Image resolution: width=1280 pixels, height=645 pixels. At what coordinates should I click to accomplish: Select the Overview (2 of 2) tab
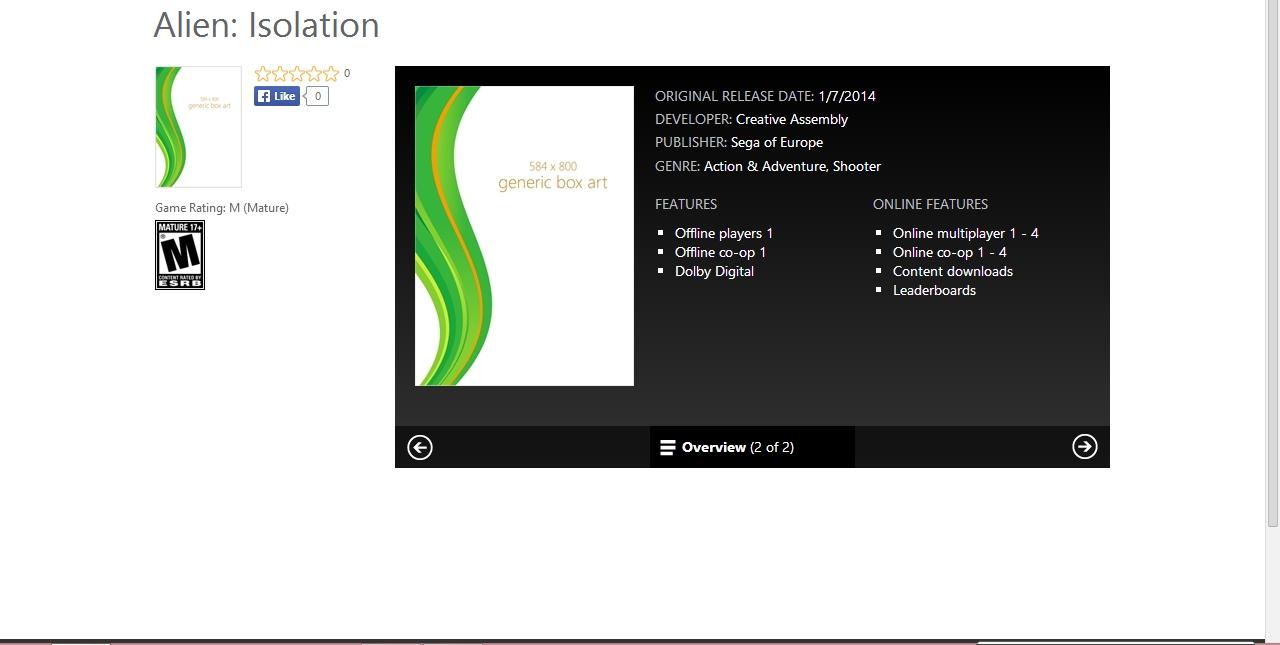(752, 447)
